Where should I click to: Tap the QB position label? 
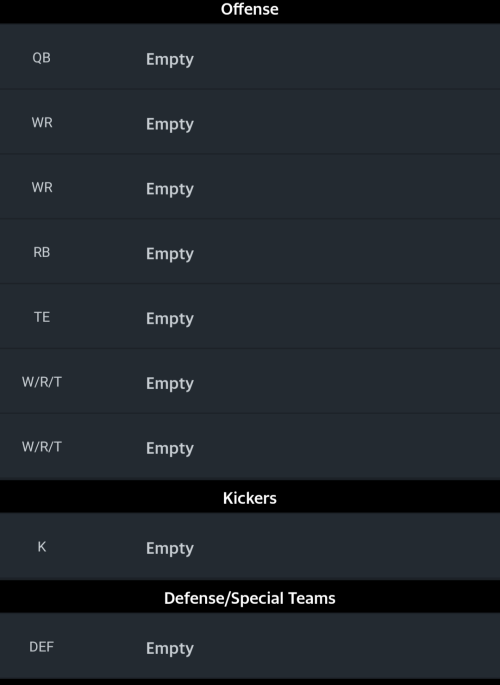click(x=41, y=58)
